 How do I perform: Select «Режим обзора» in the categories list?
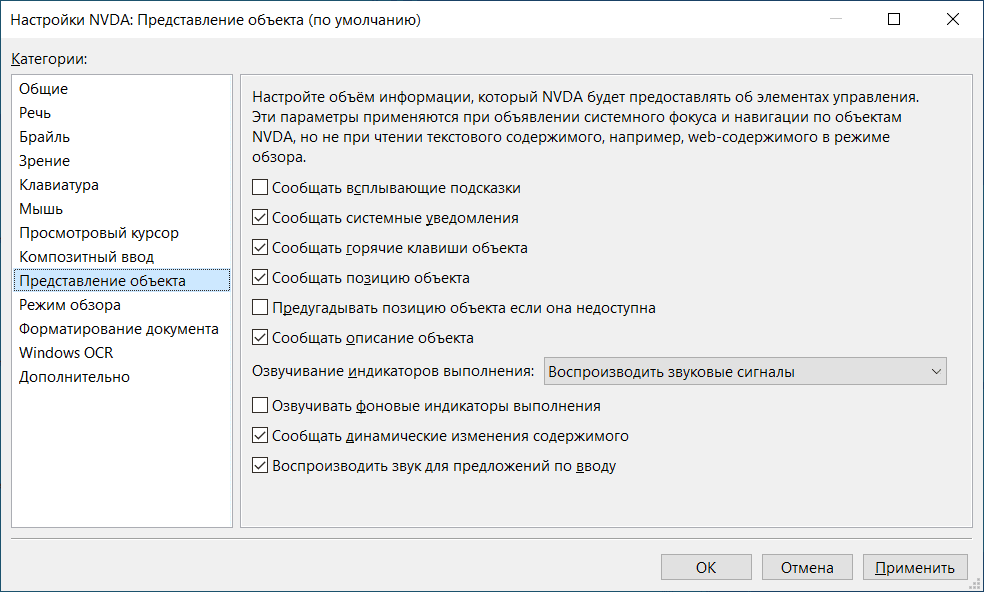[70, 305]
